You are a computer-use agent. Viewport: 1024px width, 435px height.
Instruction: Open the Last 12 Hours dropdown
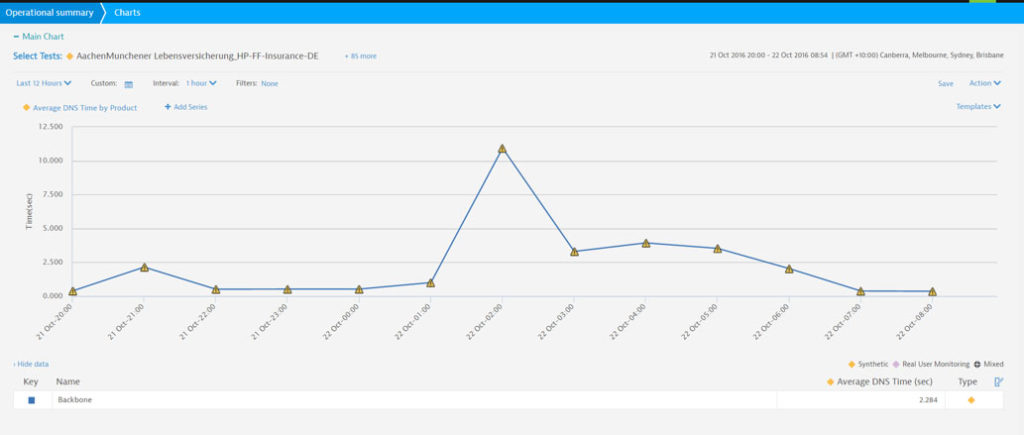44,83
